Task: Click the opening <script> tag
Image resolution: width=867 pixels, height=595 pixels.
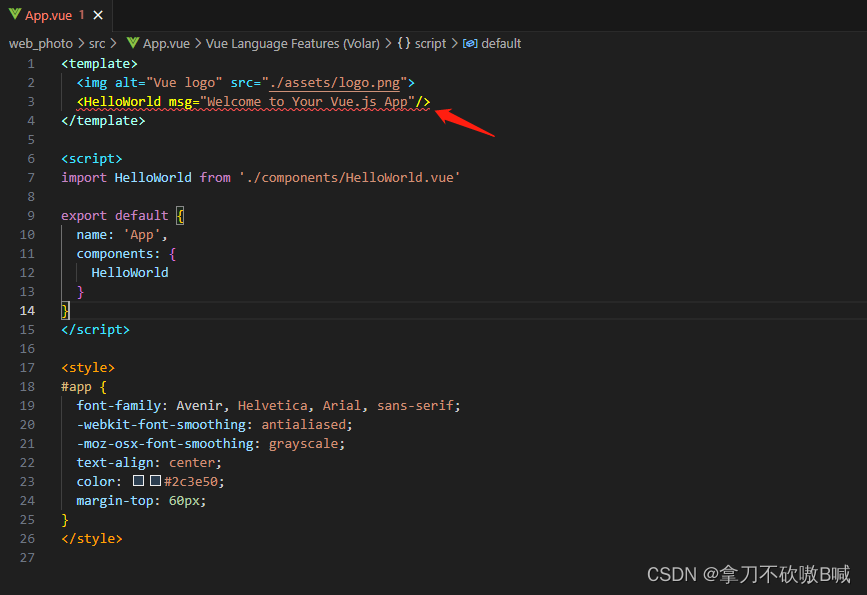Action: coord(92,159)
